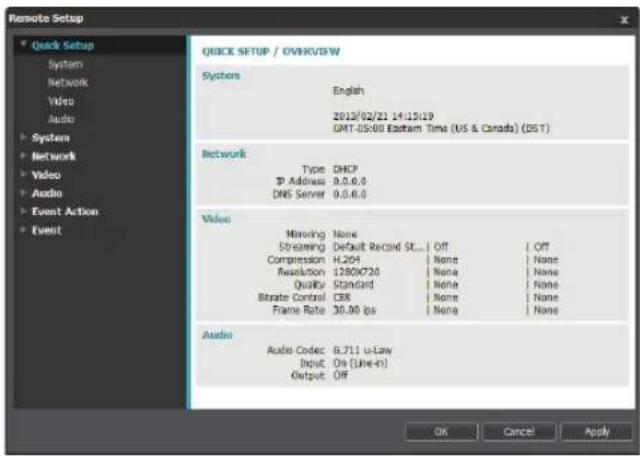
Task: Expand the Audio category arrow
Action: [24, 193]
